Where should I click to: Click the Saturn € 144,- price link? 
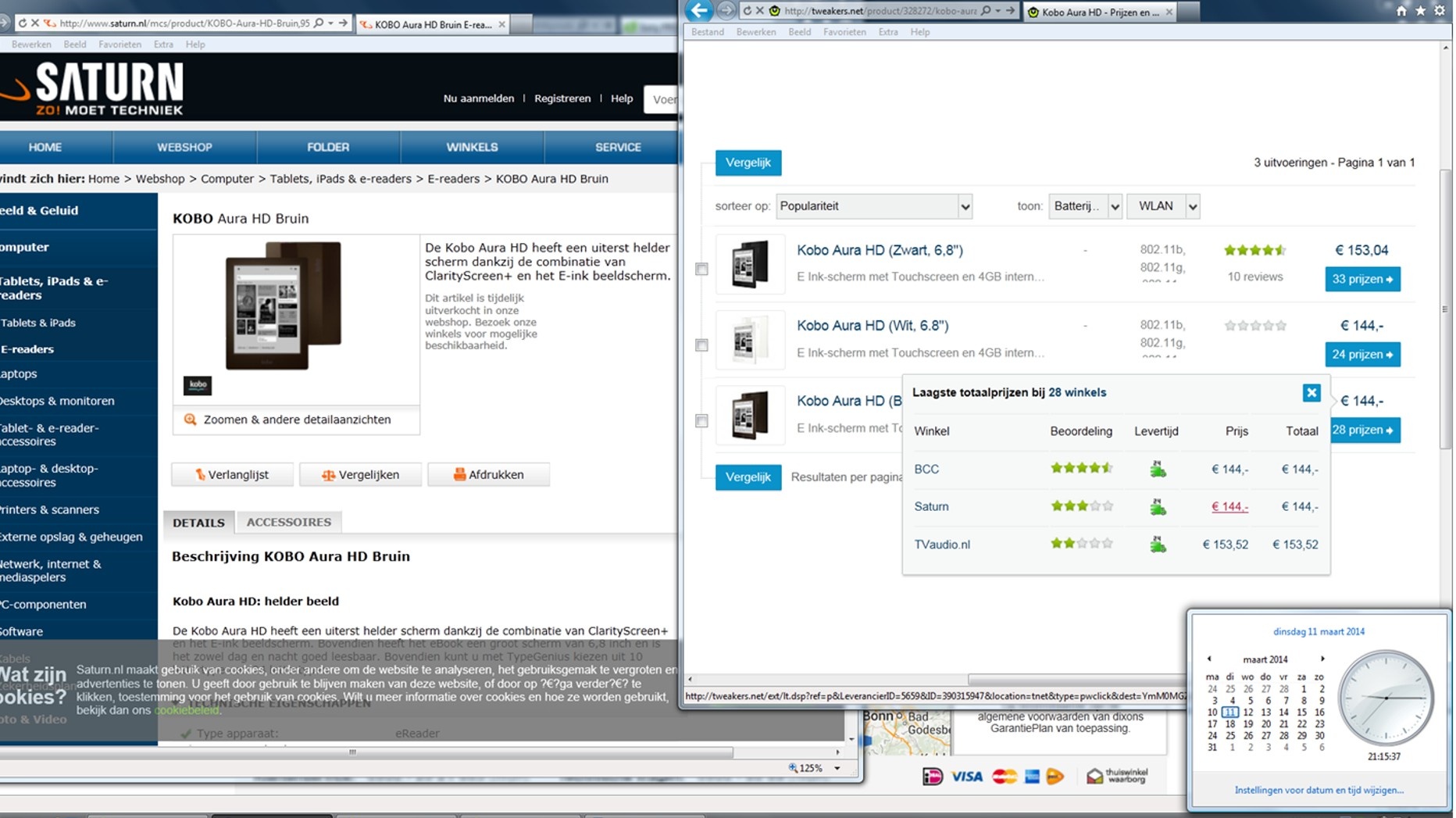click(x=1229, y=506)
